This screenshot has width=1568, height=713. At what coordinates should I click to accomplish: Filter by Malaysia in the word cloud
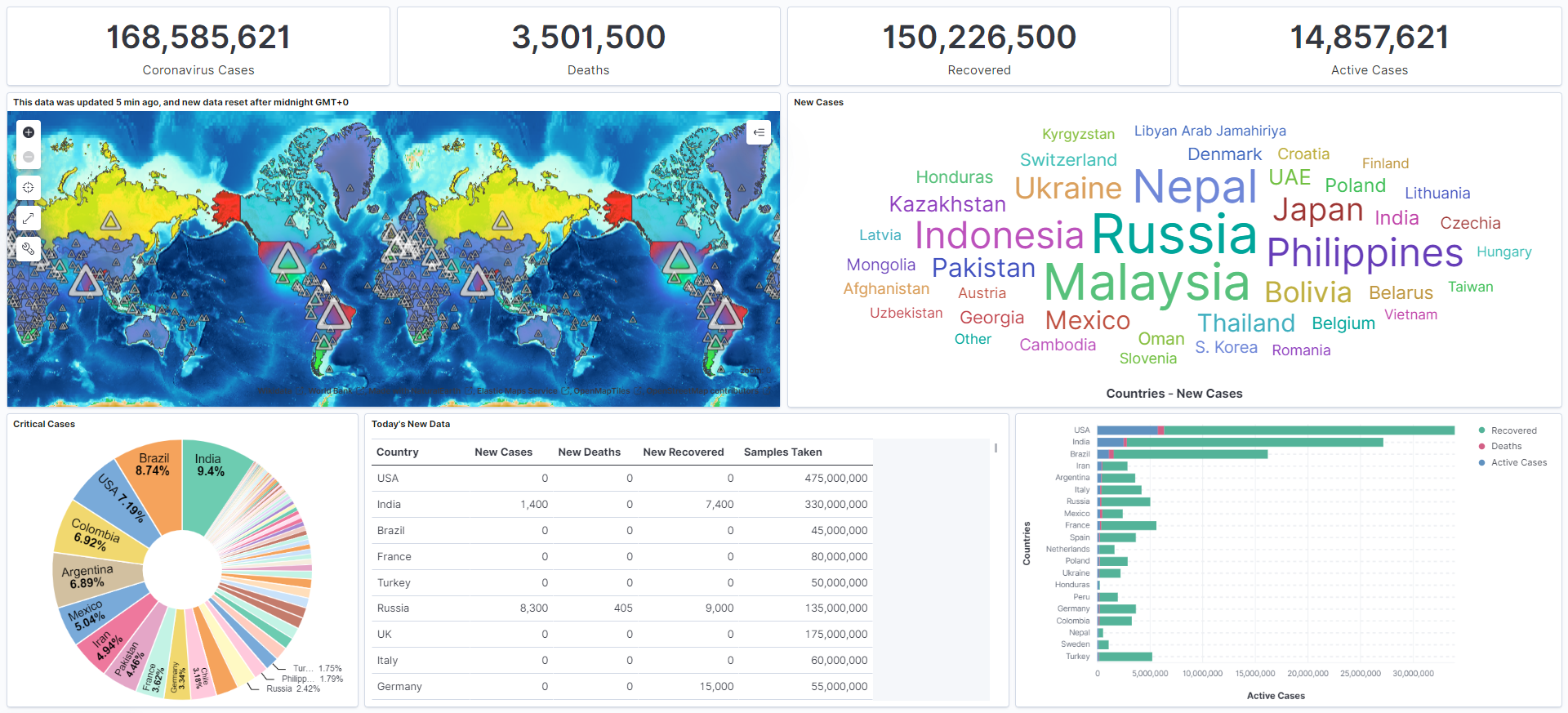coord(1147,283)
